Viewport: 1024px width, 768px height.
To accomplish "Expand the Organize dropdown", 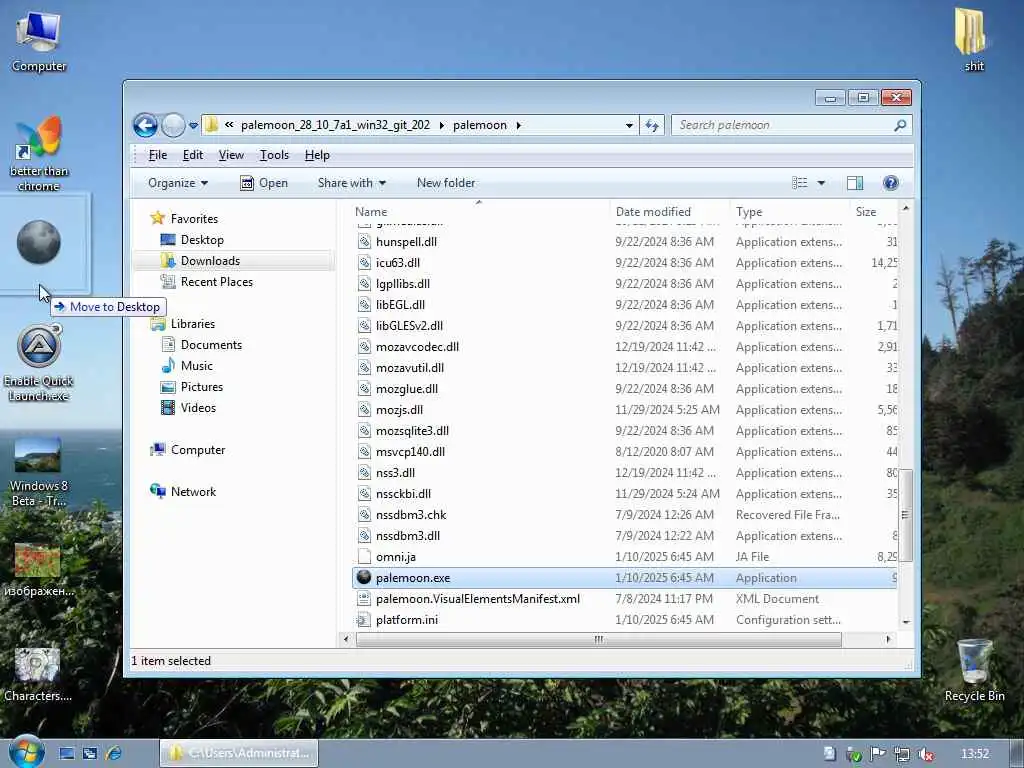I will (x=178, y=184).
